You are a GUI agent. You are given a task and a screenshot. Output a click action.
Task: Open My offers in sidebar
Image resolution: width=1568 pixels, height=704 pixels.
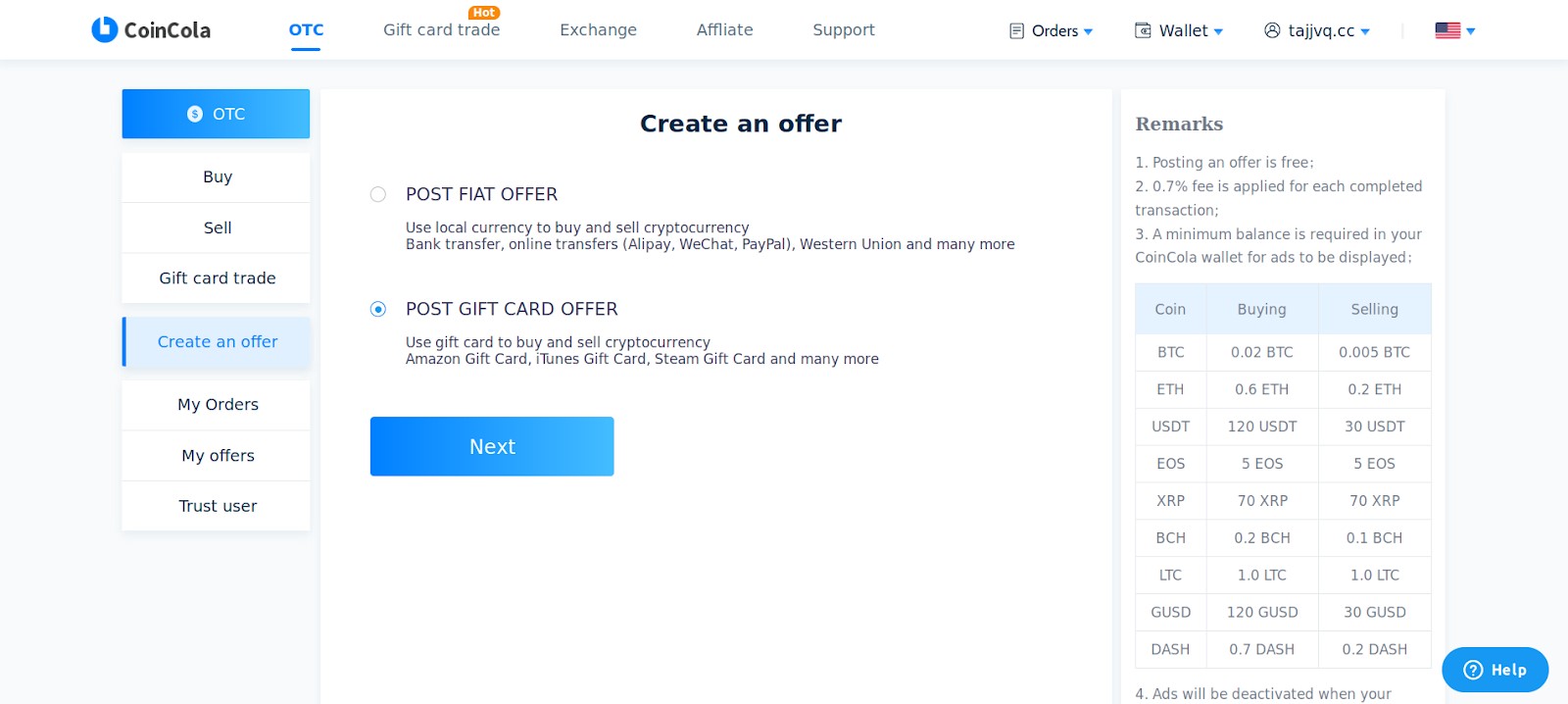pos(216,456)
